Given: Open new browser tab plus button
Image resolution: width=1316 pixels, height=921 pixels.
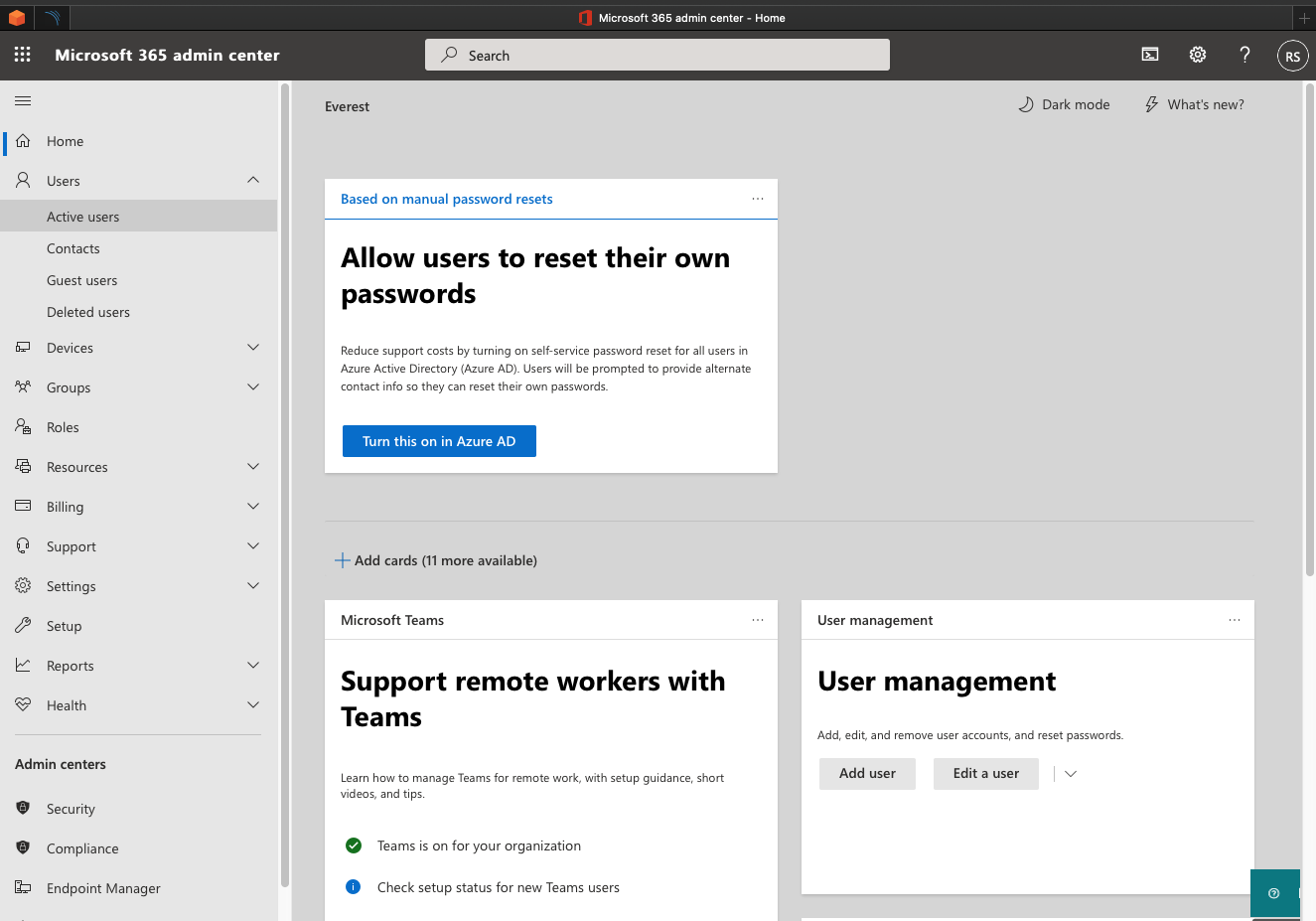Looking at the screenshot, I should [x=1304, y=18].
